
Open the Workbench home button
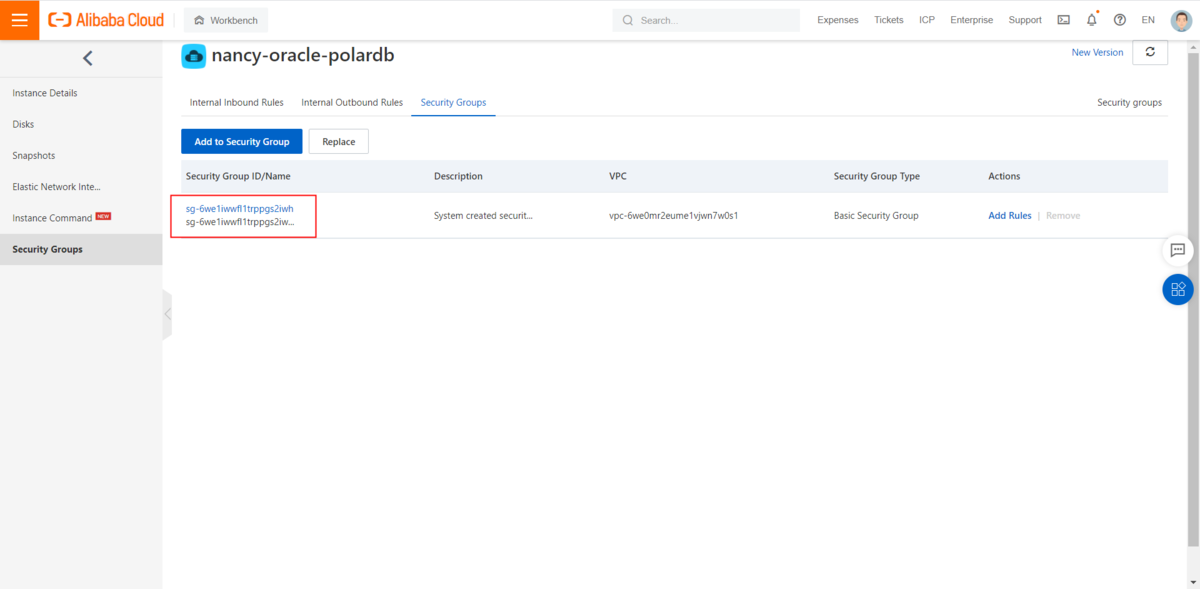tap(226, 20)
